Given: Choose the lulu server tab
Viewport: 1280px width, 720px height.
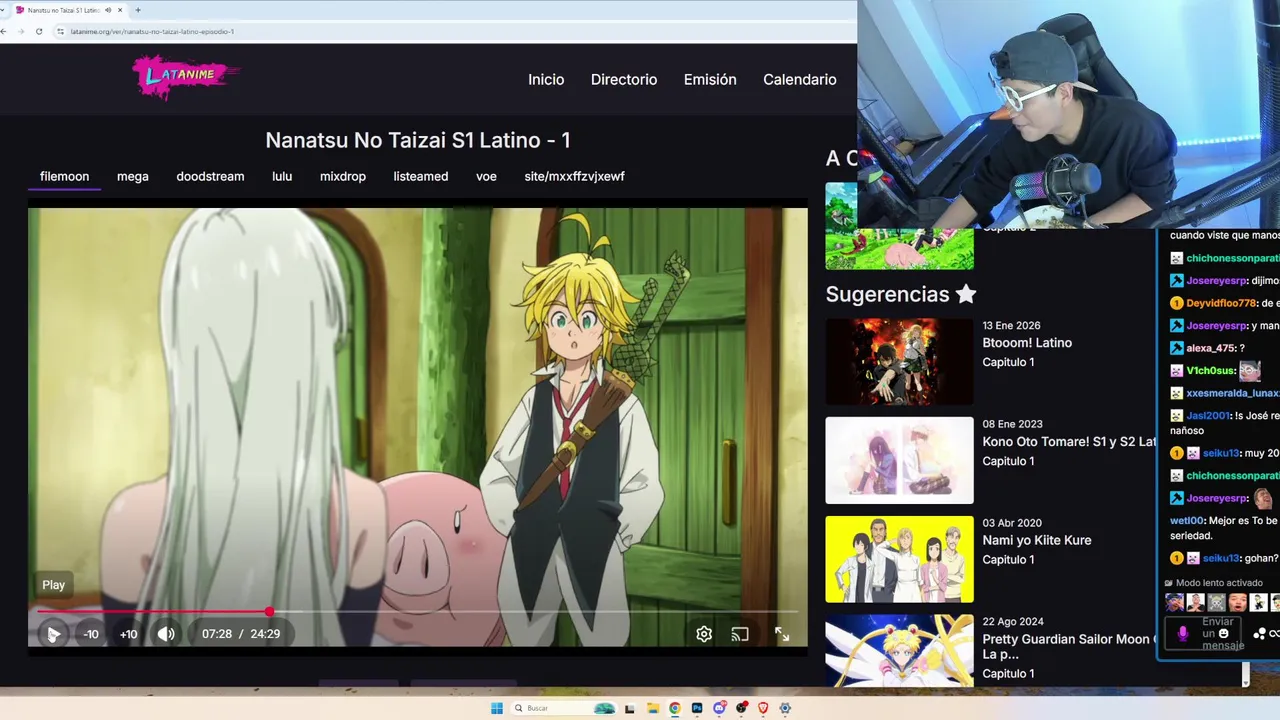Looking at the screenshot, I should (282, 176).
